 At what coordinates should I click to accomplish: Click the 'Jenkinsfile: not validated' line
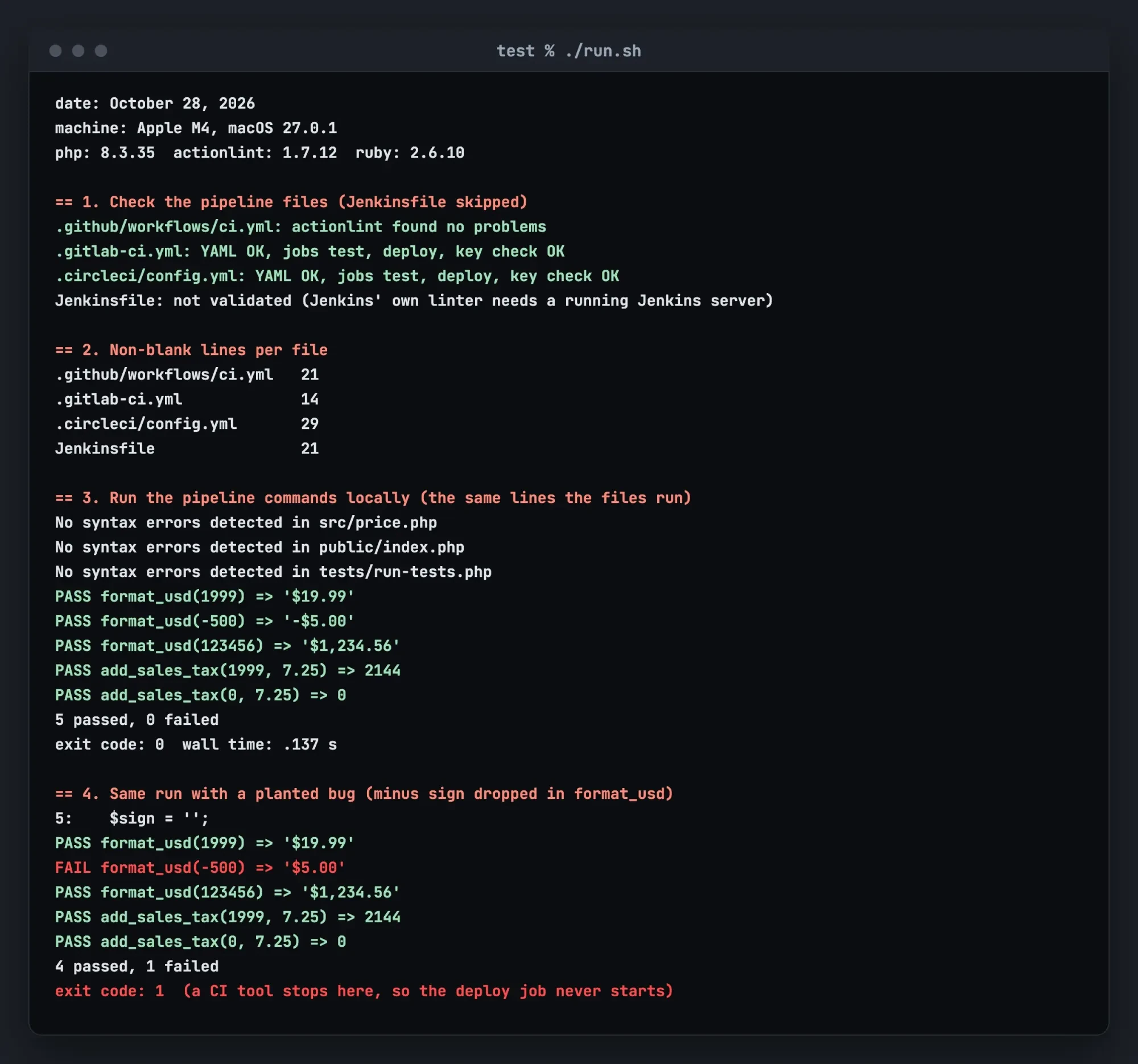pyautogui.click(x=414, y=300)
